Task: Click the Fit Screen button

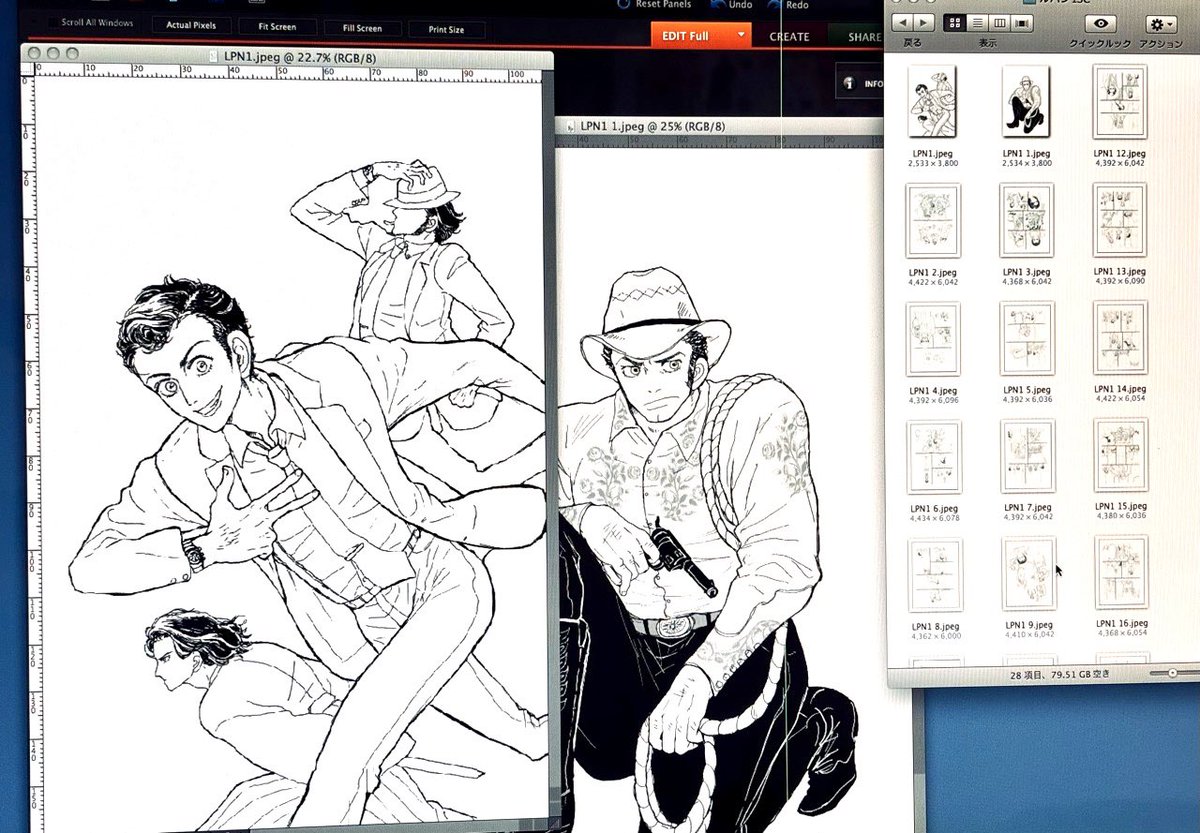Action: click(277, 27)
